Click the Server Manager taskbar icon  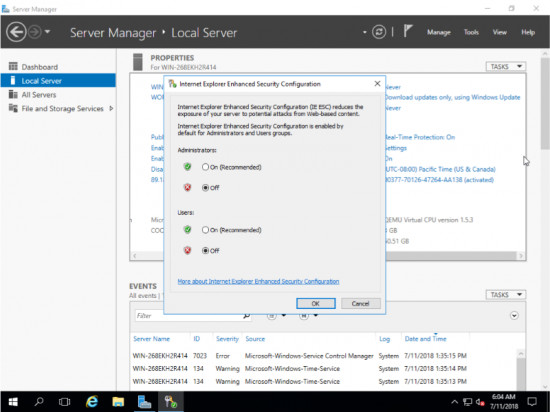144,401
